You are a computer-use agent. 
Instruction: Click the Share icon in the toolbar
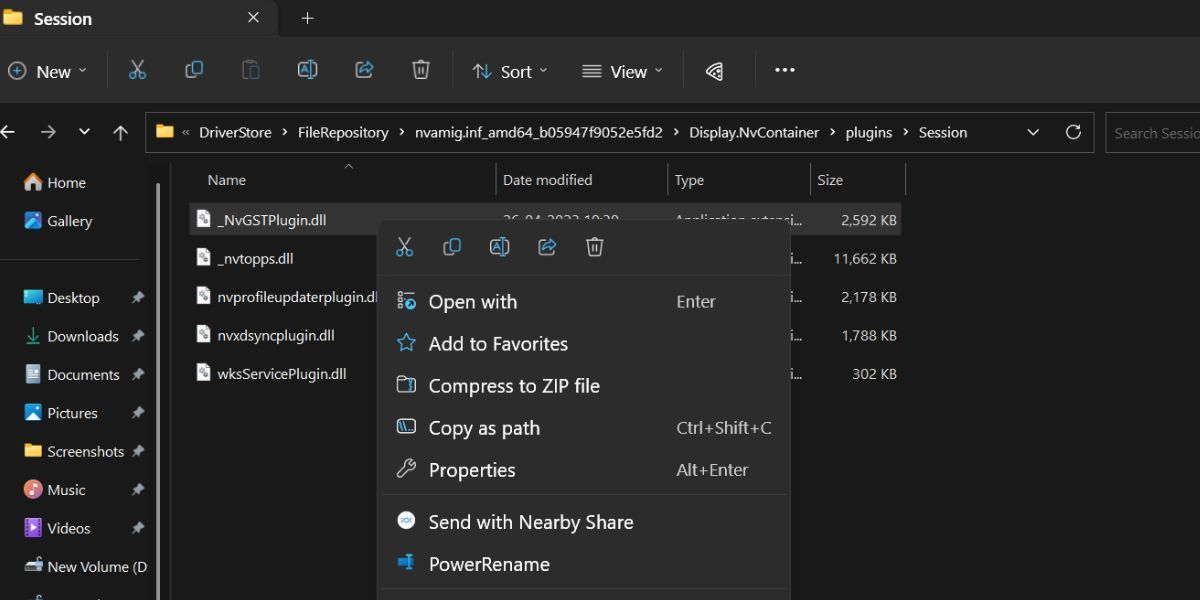pyautogui.click(x=364, y=70)
